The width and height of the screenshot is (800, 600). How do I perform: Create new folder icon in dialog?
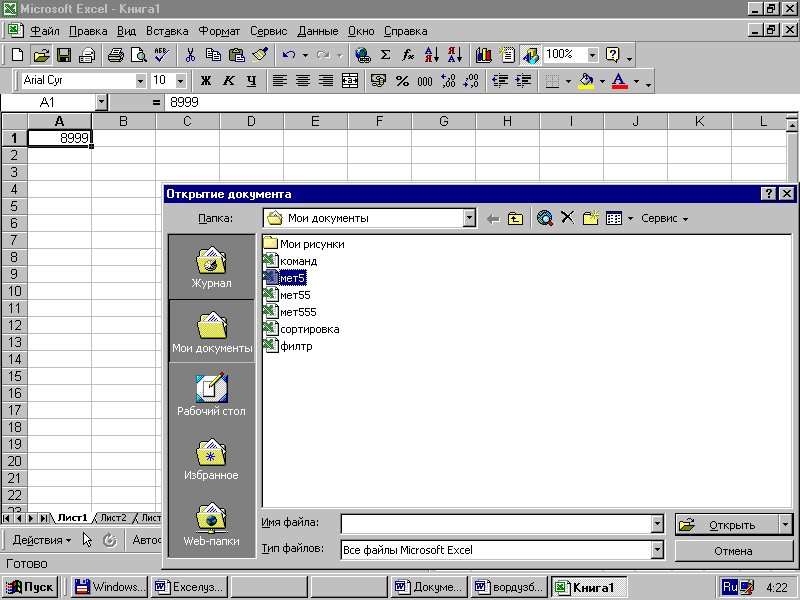point(590,218)
